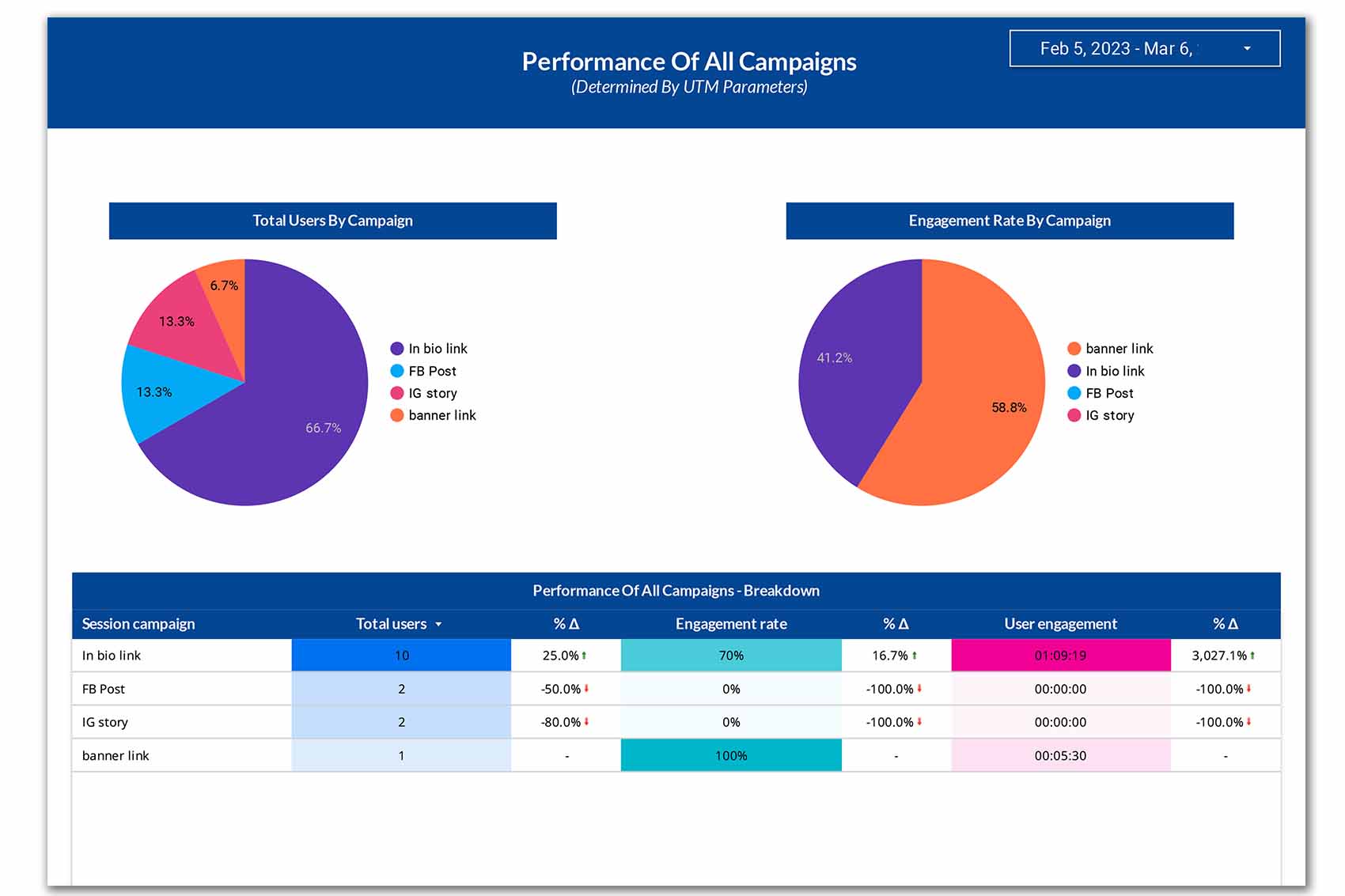1345x896 pixels.
Task: Click banner link legend dot in Engagement Rate chart
Action: 1074,349
